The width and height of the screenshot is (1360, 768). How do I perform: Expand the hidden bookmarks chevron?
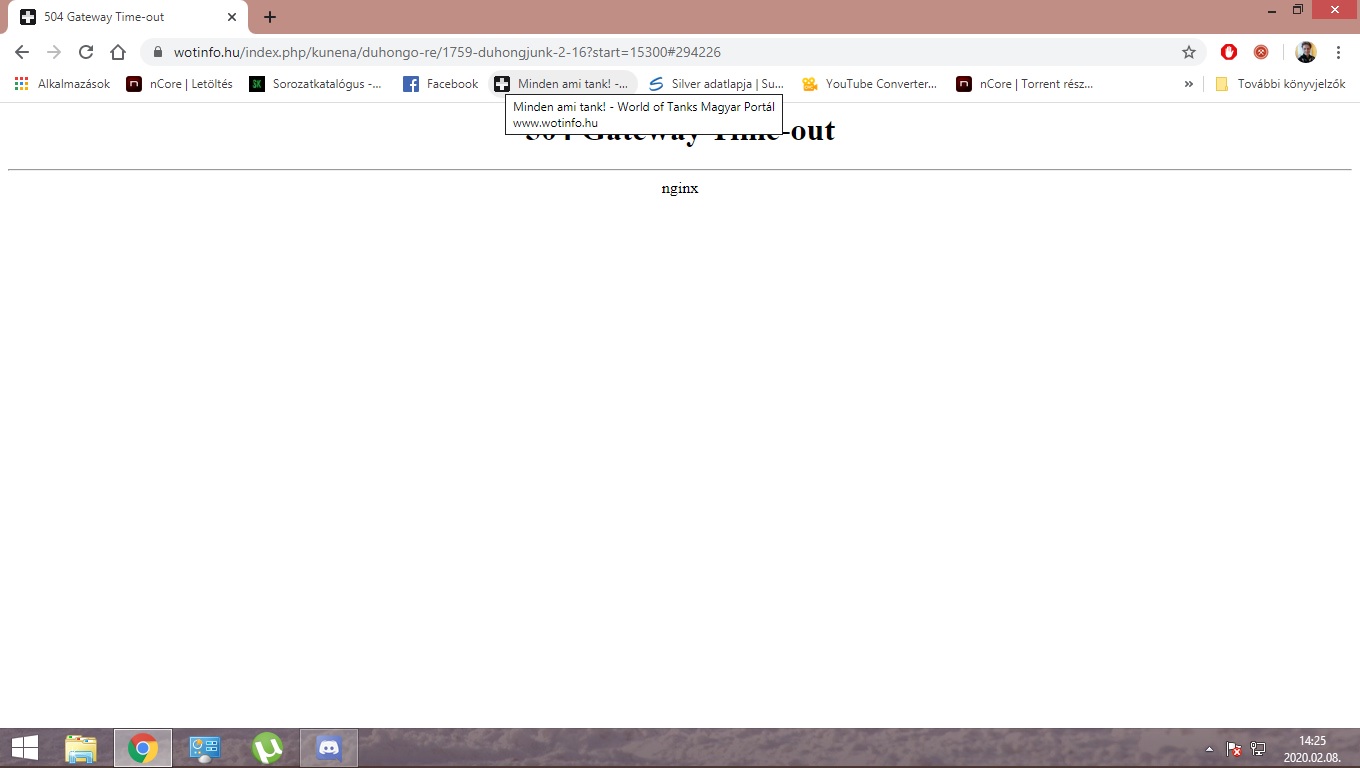click(x=1189, y=84)
